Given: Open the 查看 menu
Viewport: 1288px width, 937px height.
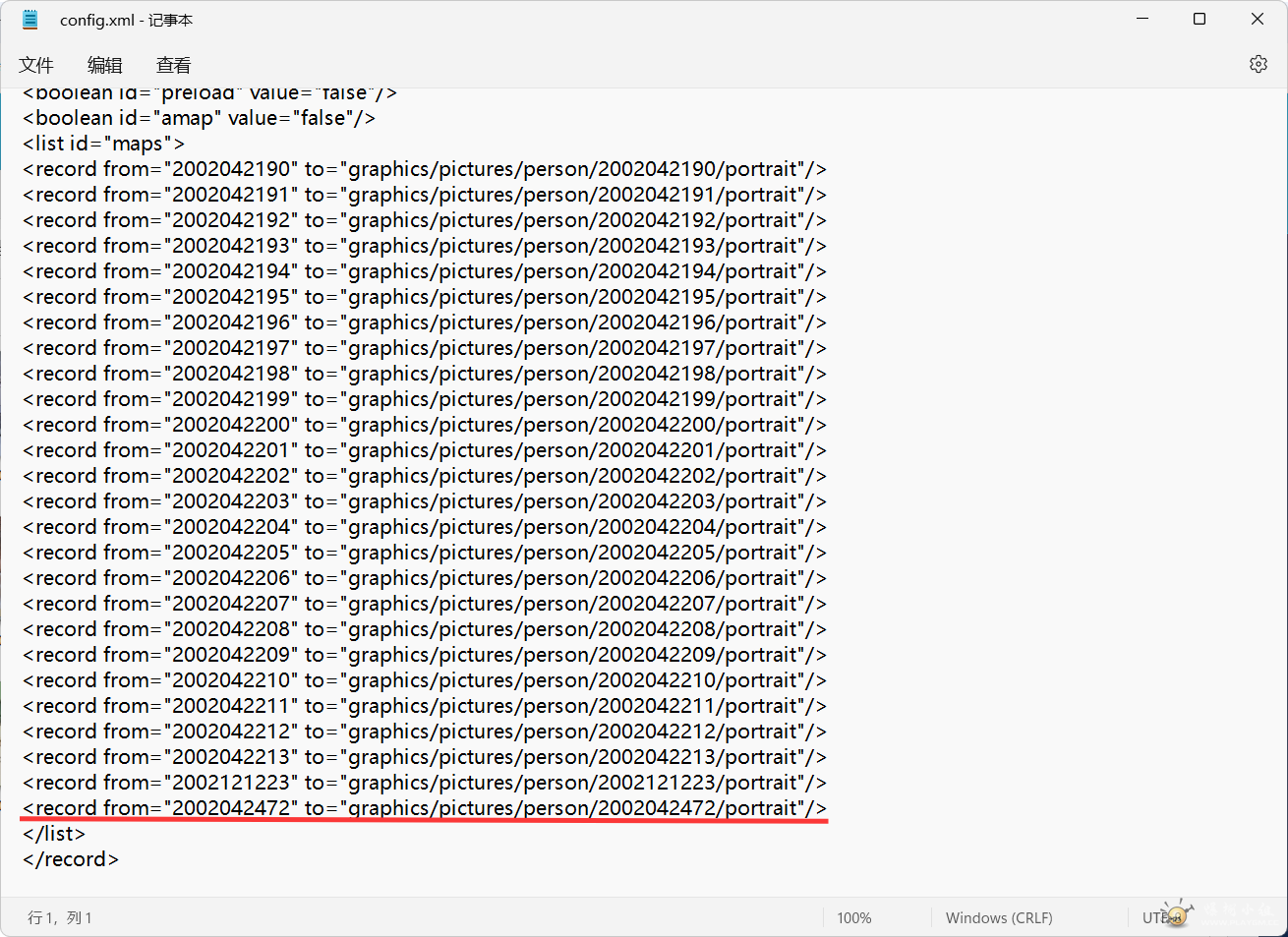Looking at the screenshot, I should (174, 65).
